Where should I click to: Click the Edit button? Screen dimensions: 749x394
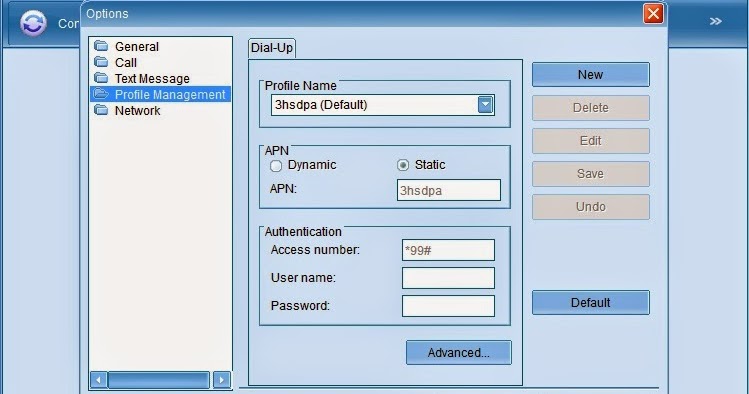tap(590, 140)
